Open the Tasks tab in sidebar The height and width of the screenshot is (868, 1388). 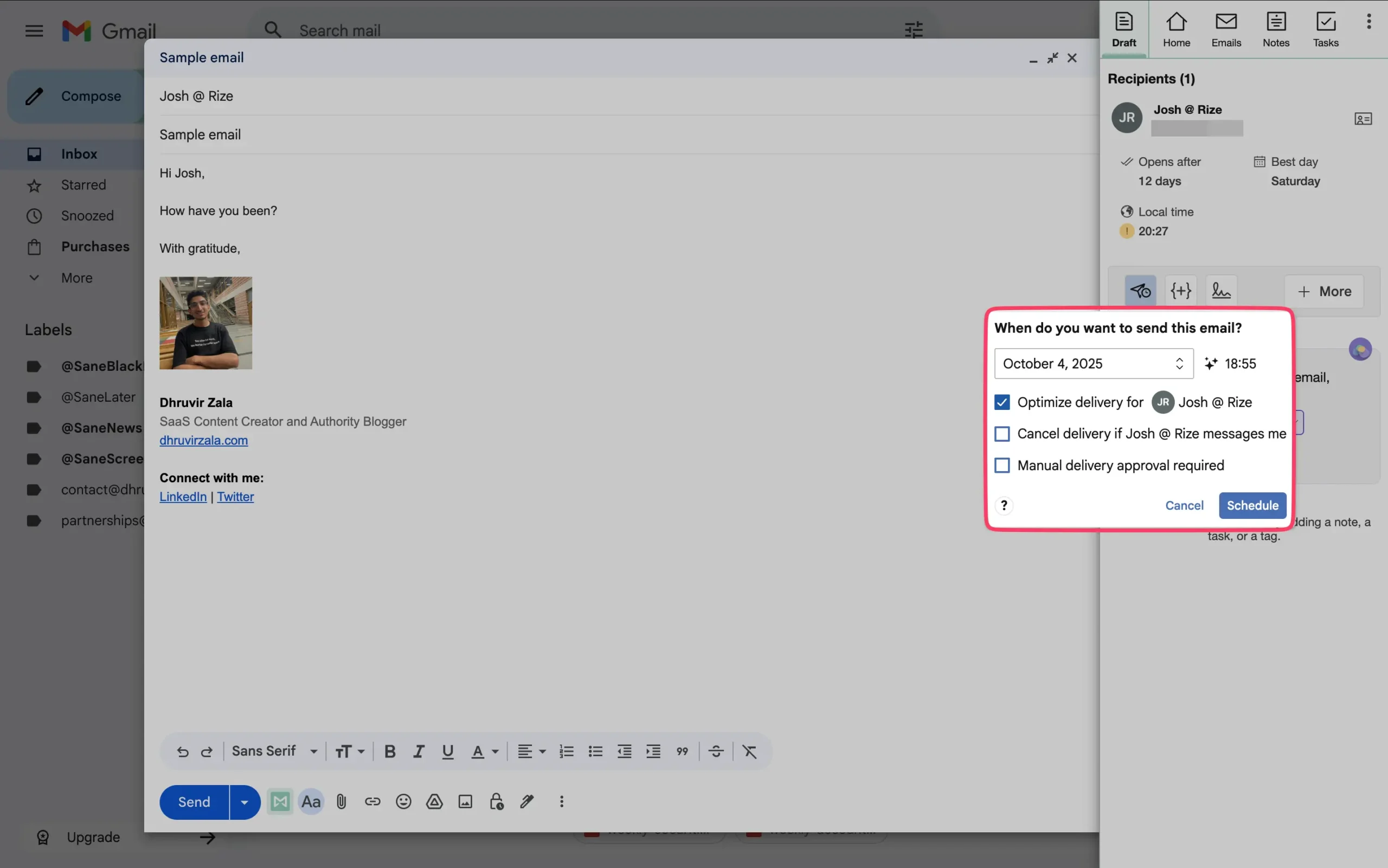(x=1325, y=29)
